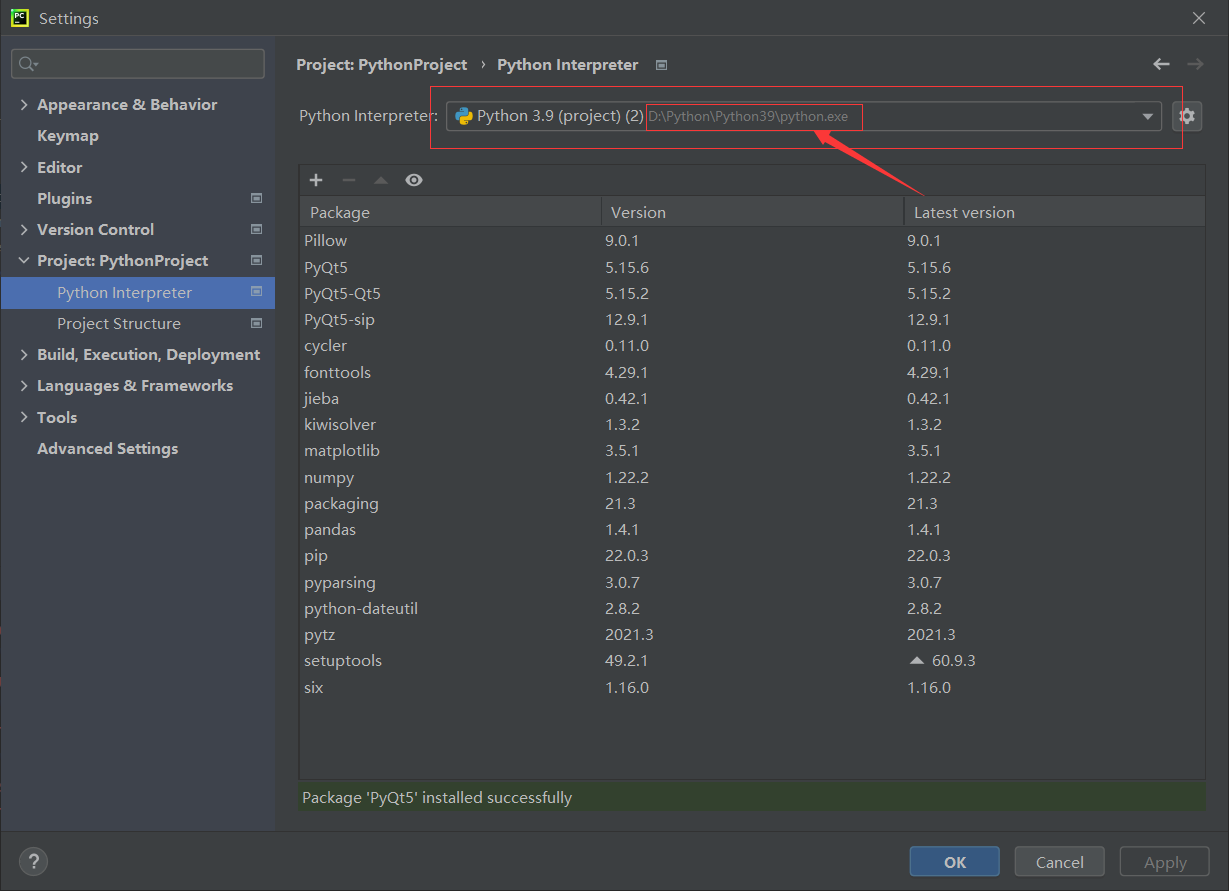Click the Apply button
This screenshot has width=1229, height=891.
pyautogui.click(x=1165, y=862)
